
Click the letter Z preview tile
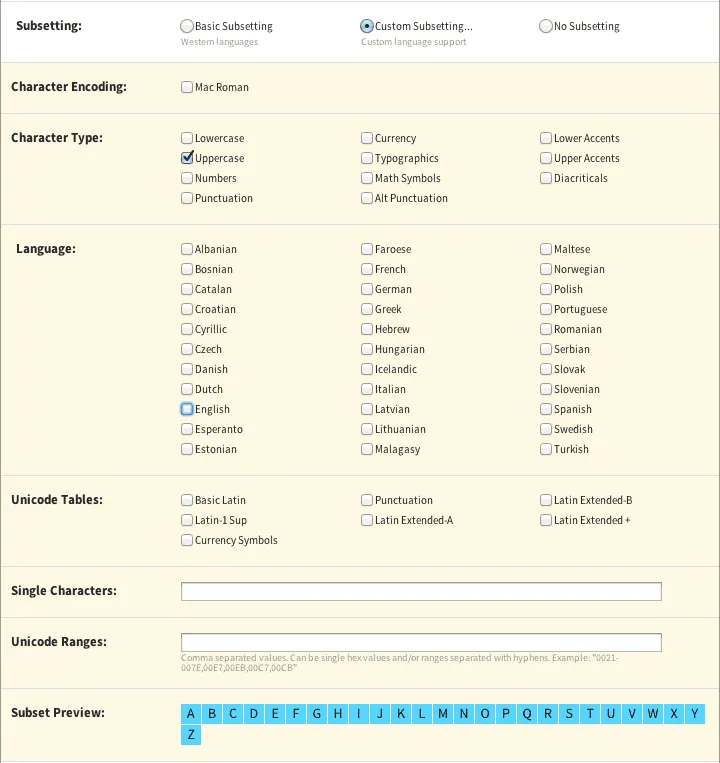coord(191,736)
